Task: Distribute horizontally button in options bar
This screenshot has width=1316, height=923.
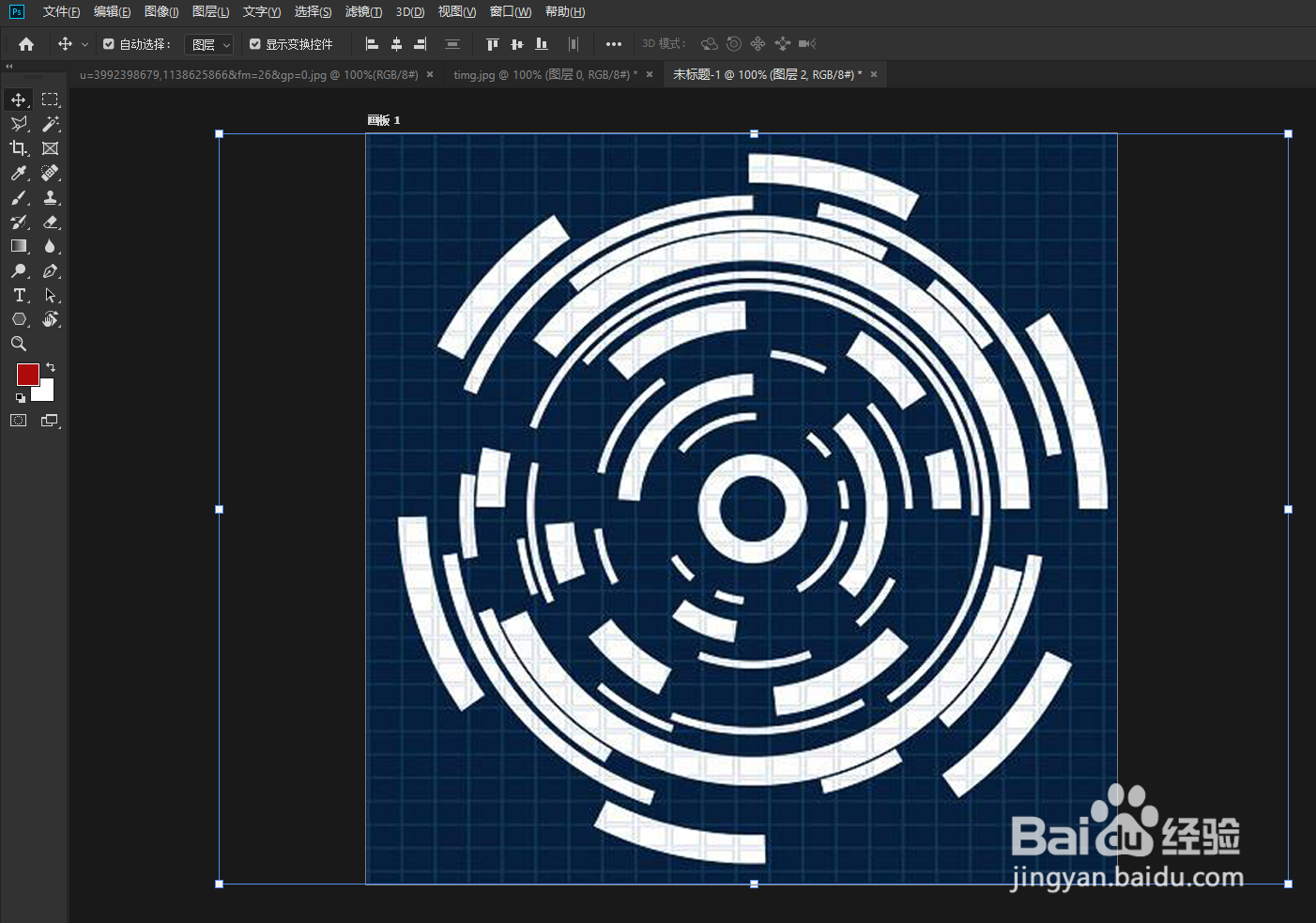Action: [573, 44]
